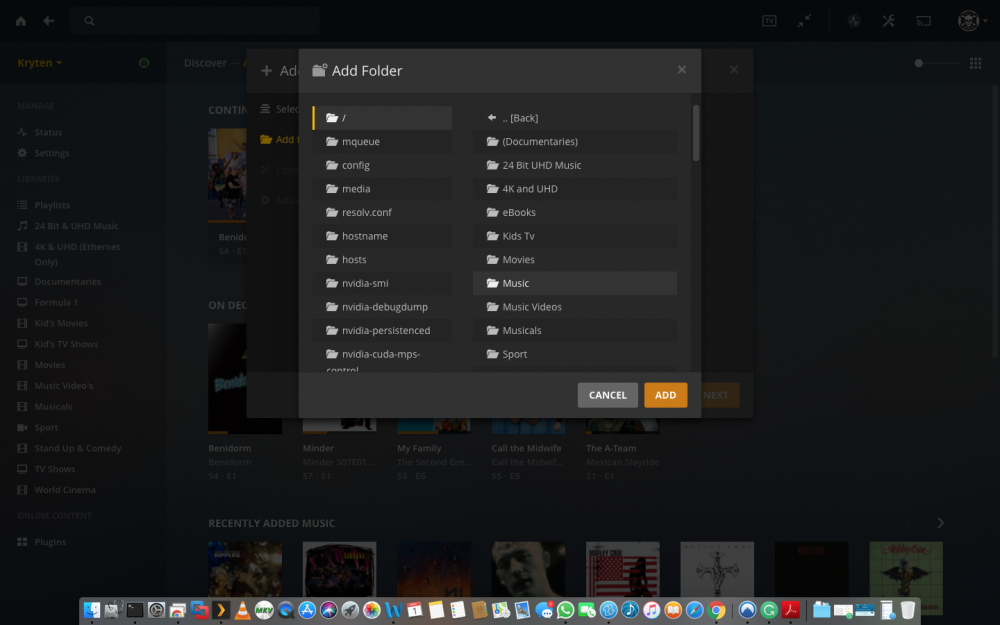Open Finder from the dock
The width and height of the screenshot is (1000, 625).
[x=92, y=610]
